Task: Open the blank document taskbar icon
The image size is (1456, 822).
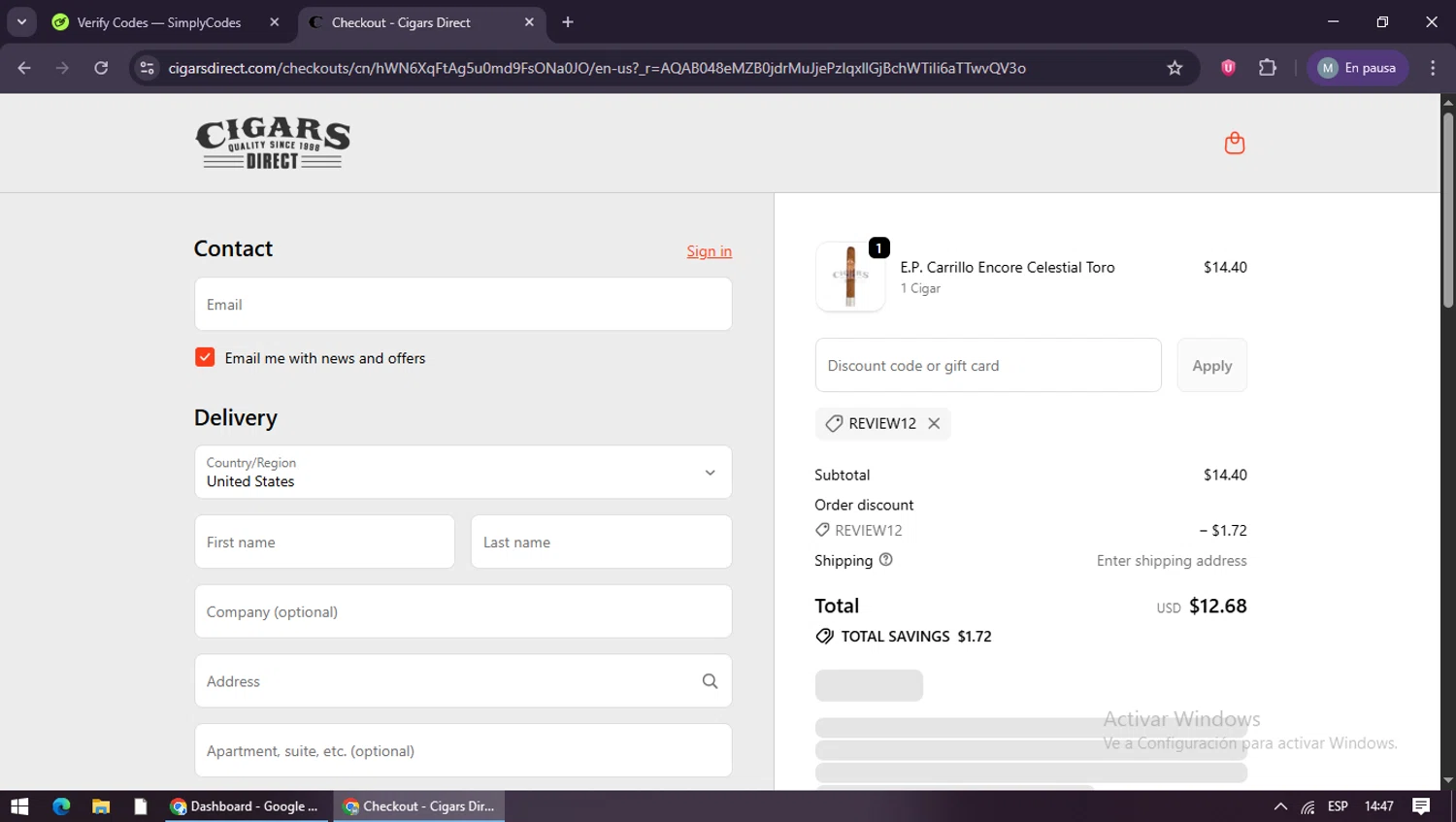Action: click(141, 806)
